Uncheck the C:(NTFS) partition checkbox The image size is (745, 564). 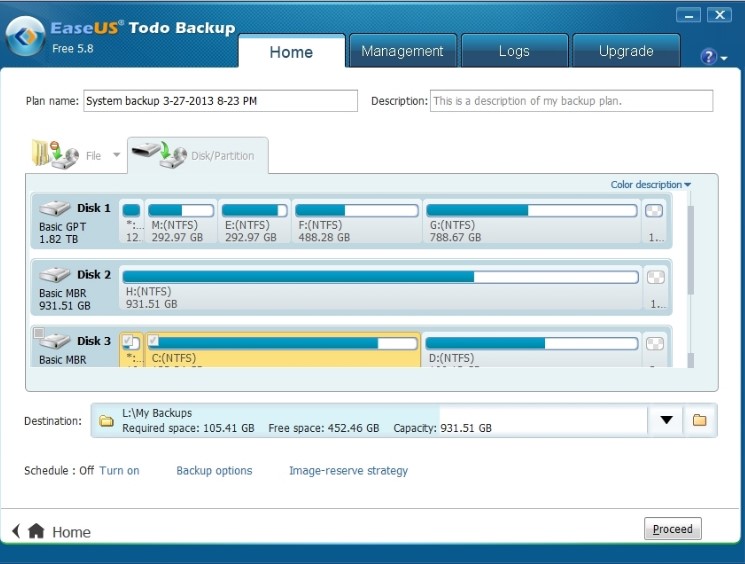click(153, 340)
